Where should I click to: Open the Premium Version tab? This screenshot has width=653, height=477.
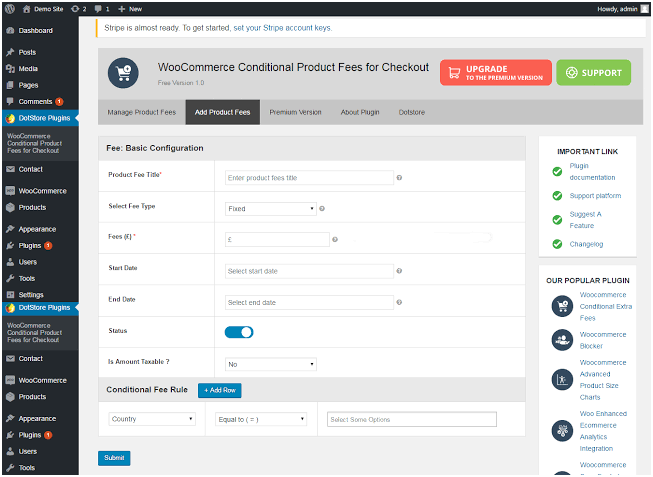(295, 112)
